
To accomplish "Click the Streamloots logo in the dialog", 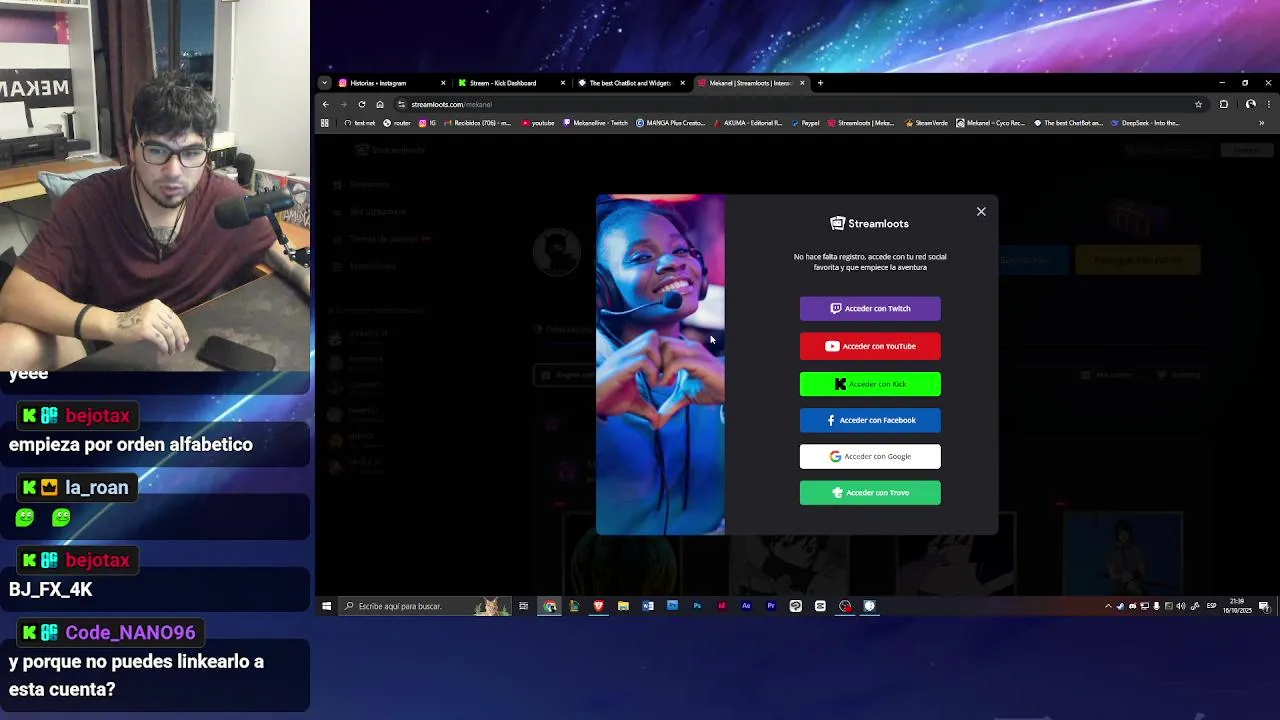I will click(x=870, y=224).
